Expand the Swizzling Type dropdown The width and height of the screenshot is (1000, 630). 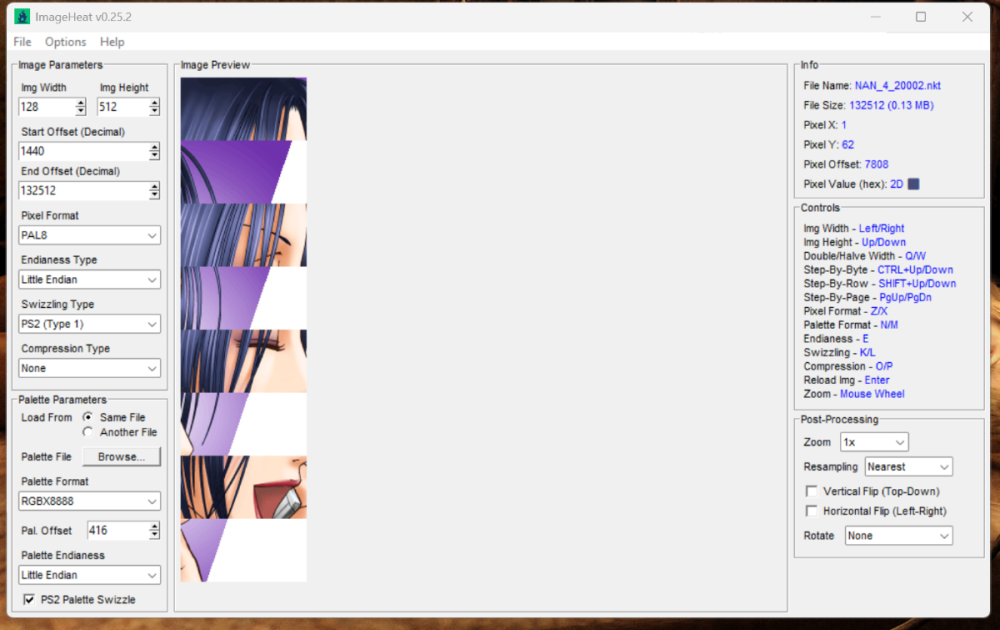[90, 324]
